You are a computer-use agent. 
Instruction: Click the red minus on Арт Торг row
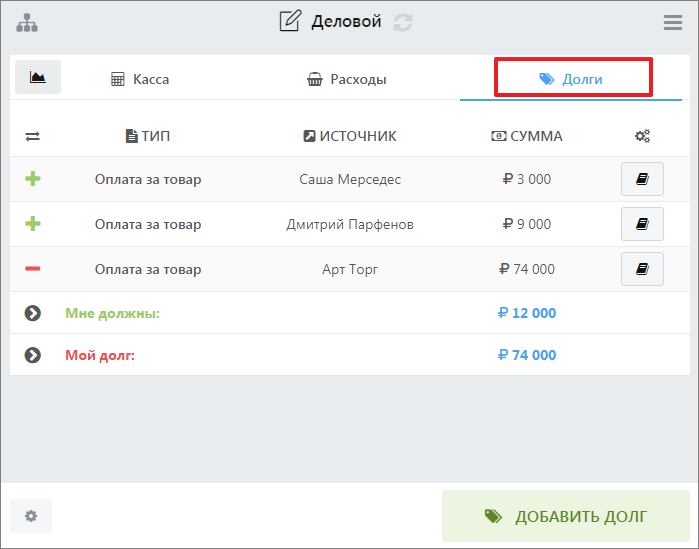pos(33,269)
